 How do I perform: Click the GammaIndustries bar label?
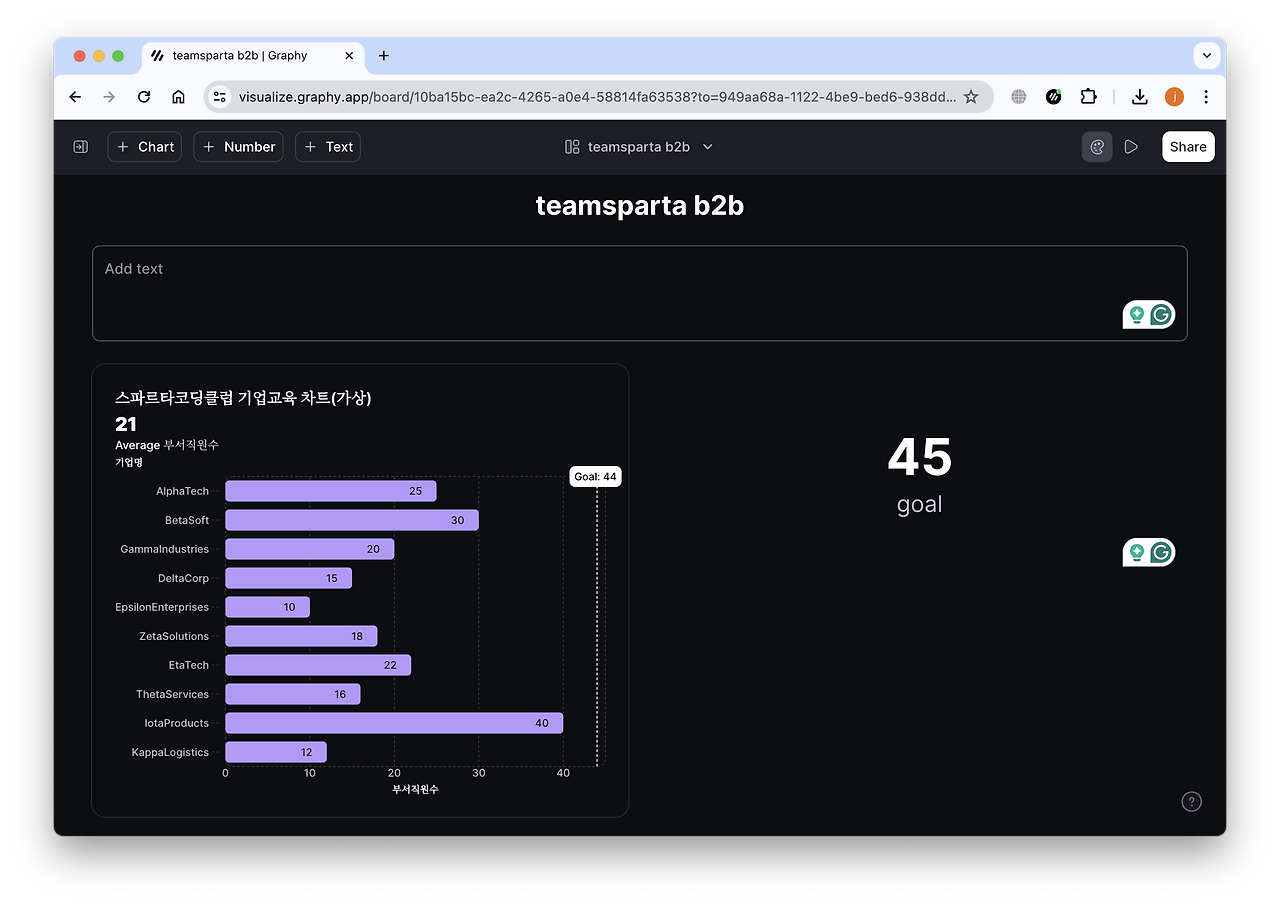click(165, 549)
